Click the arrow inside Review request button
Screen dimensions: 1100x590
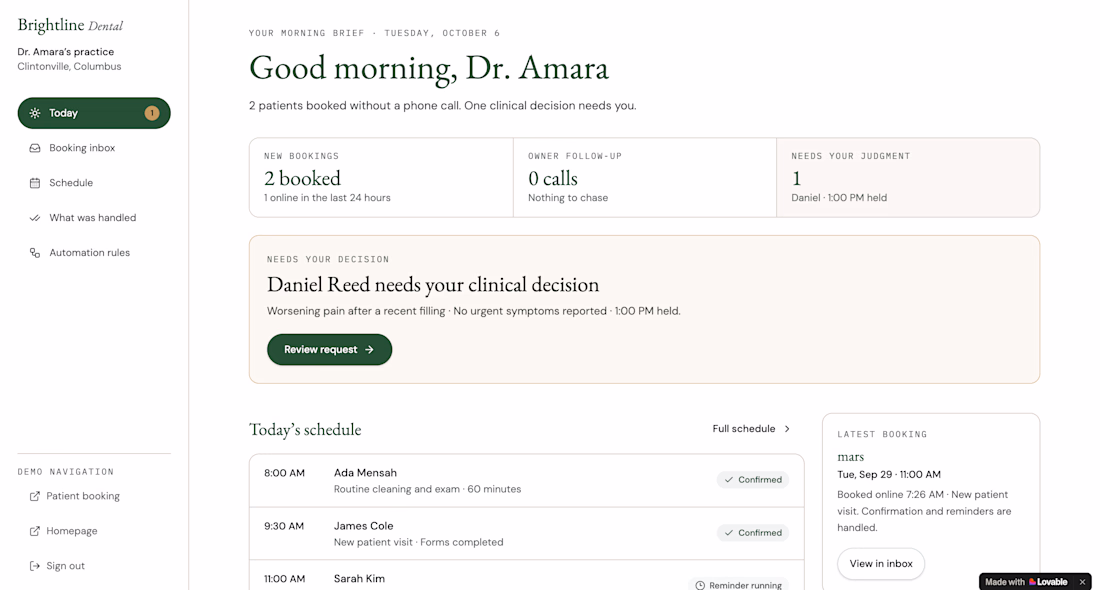tap(370, 349)
